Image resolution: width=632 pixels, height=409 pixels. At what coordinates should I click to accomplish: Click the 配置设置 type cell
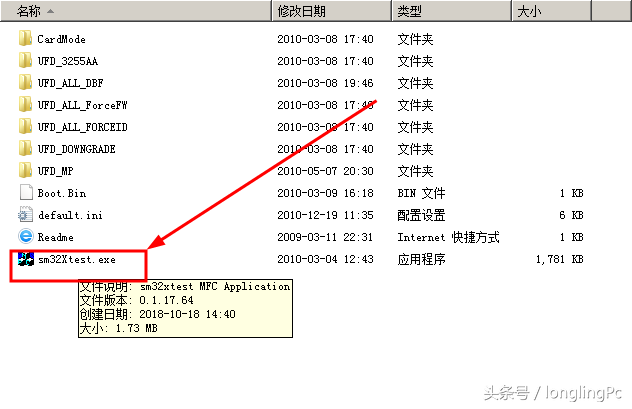(421, 215)
